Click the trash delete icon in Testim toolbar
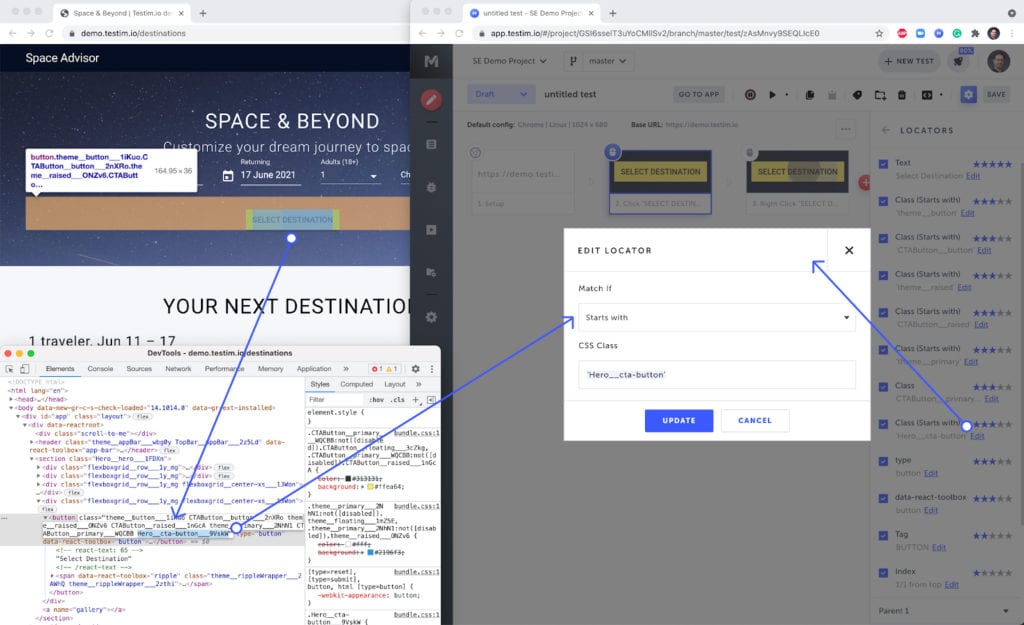This screenshot has width=1024, height=625. pyautogui.click(x=902, y=95)
